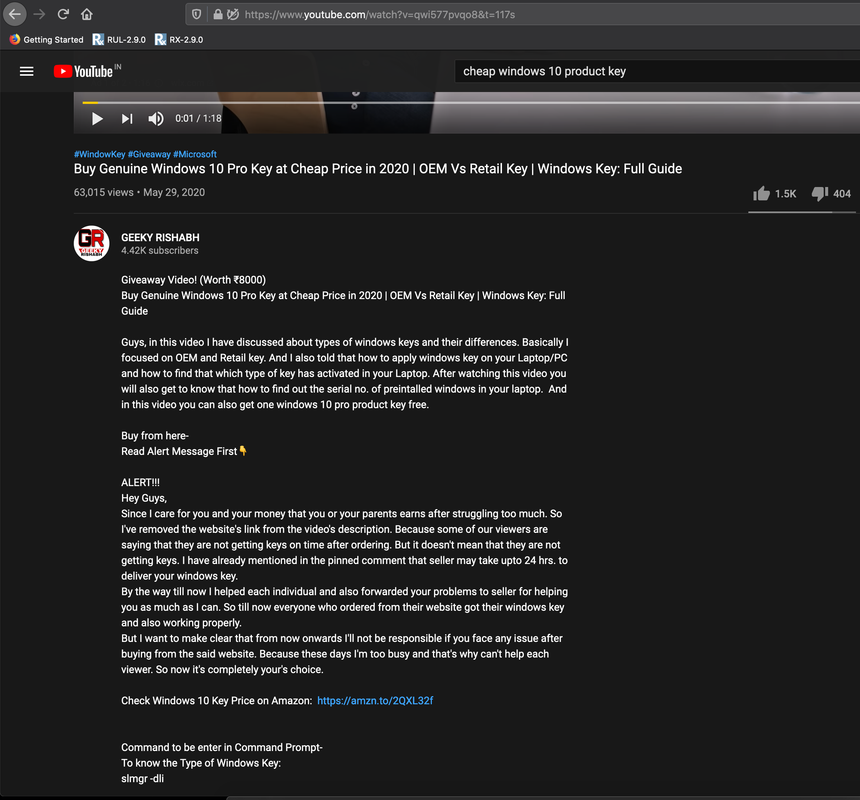860x800 pixels.
Task: Click the YouTube search box
Action: [x=657, y=71]
